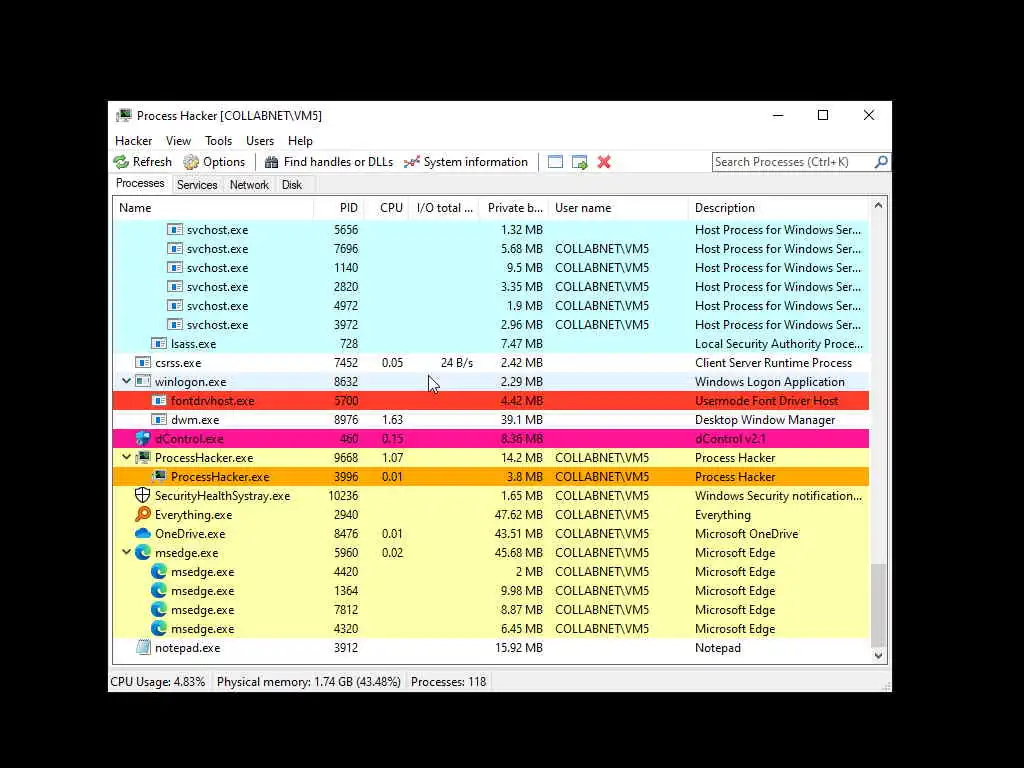Click the CPU Usage status bar entry
This screenshot has width=1024, height=768.
[157, 682]
